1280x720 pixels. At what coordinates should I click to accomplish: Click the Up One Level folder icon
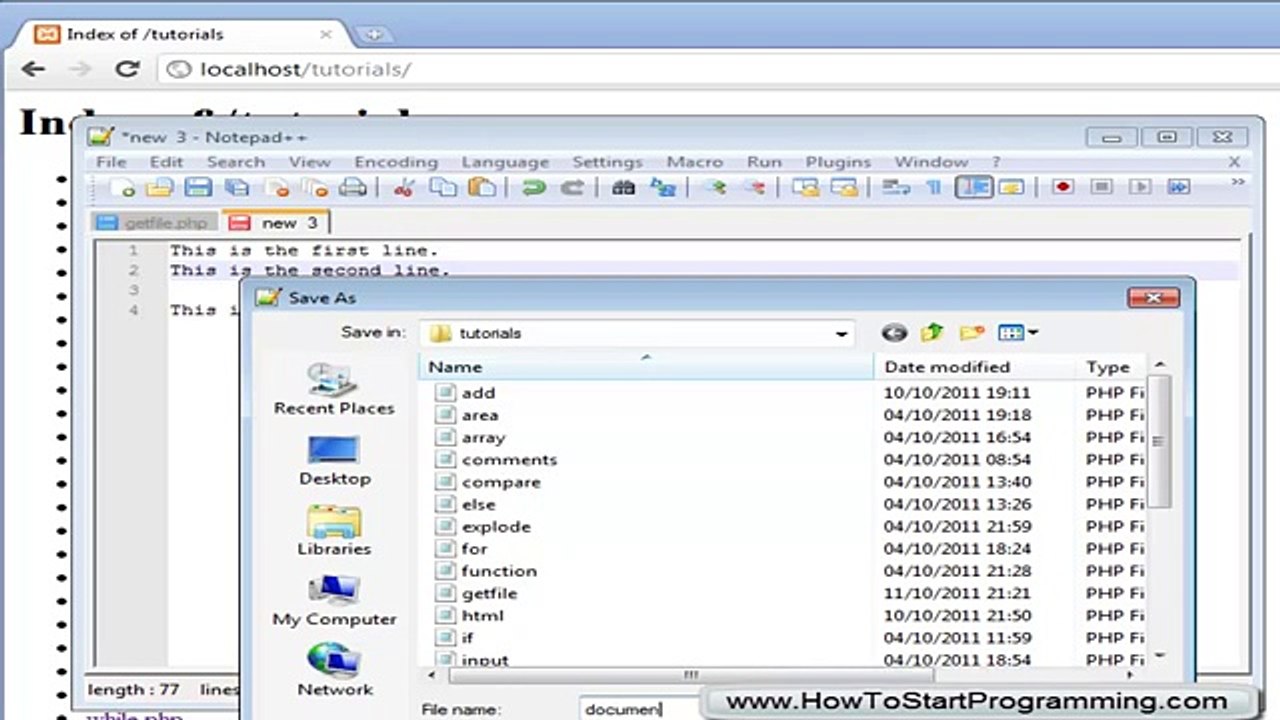tap(933, 333)
